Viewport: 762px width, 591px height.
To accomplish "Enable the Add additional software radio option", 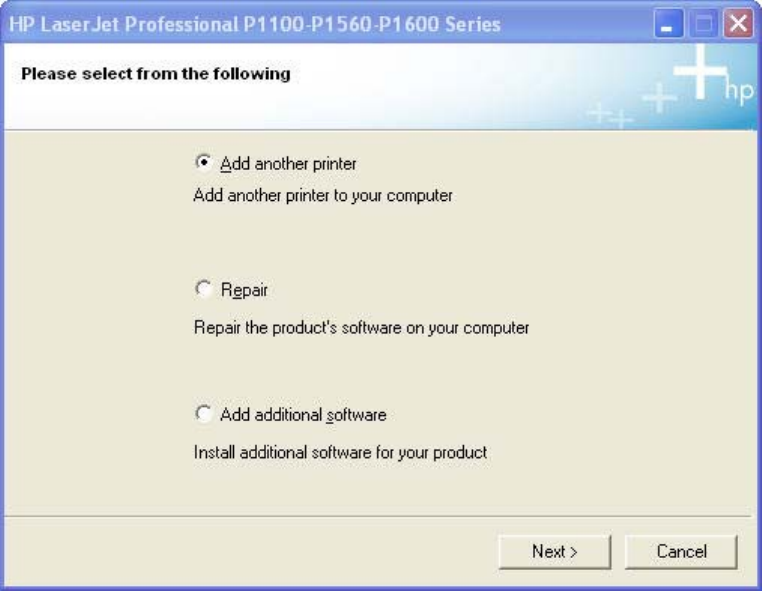I will point(204,414).
